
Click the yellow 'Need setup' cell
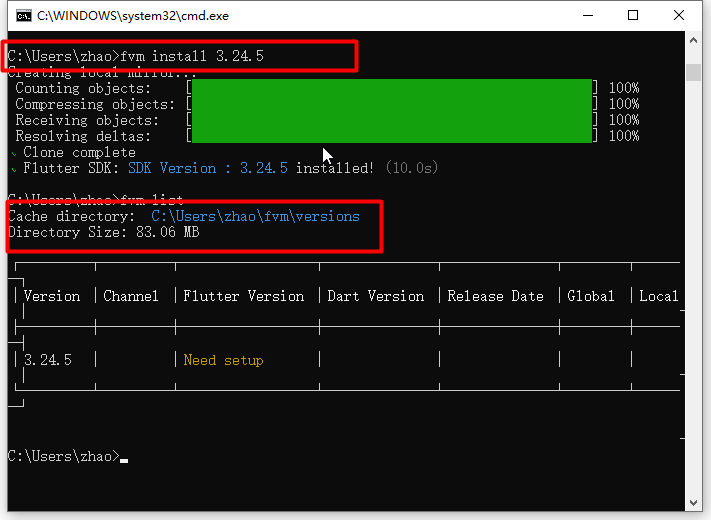223,360
